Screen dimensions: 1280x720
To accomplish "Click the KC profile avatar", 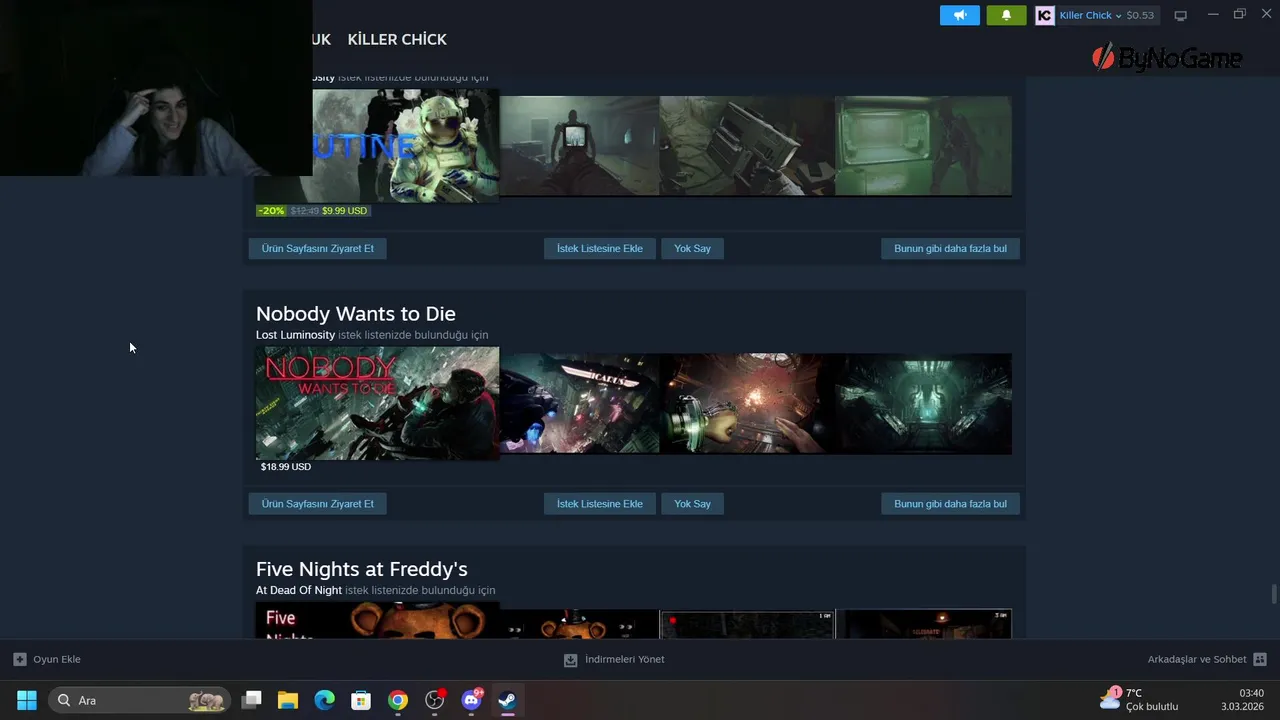I will point(1045,15).
